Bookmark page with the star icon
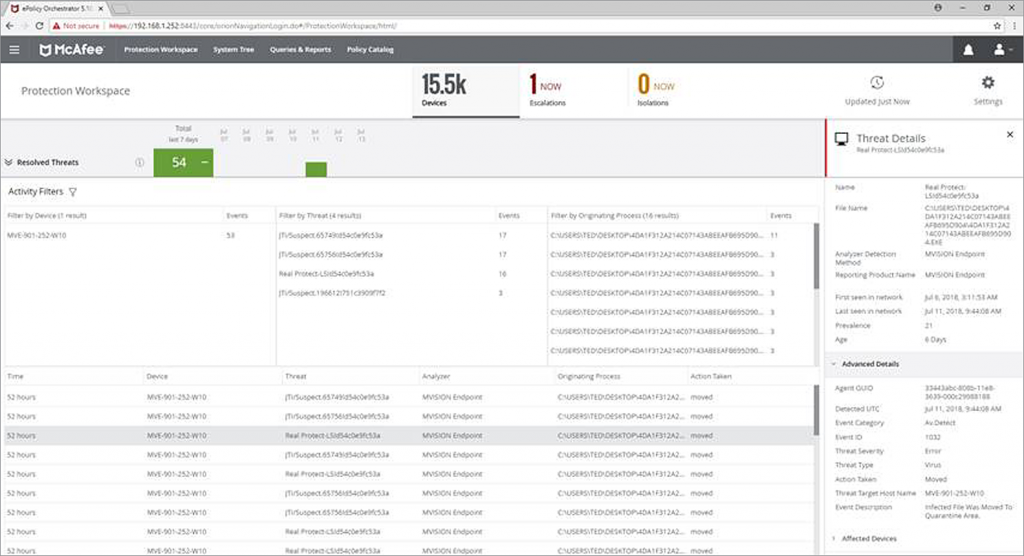 (997, 25)
